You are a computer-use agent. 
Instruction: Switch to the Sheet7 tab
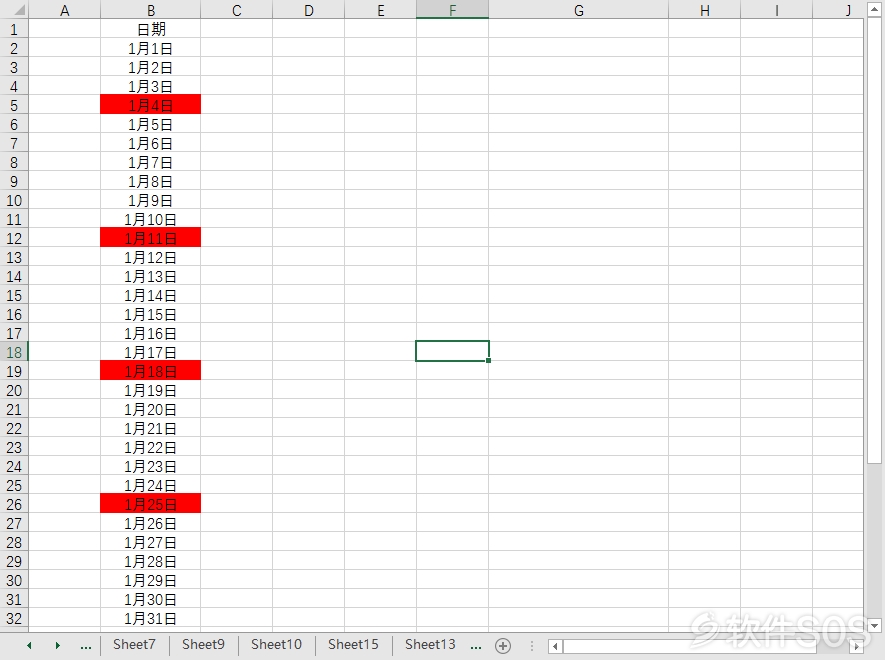[134, 644]
